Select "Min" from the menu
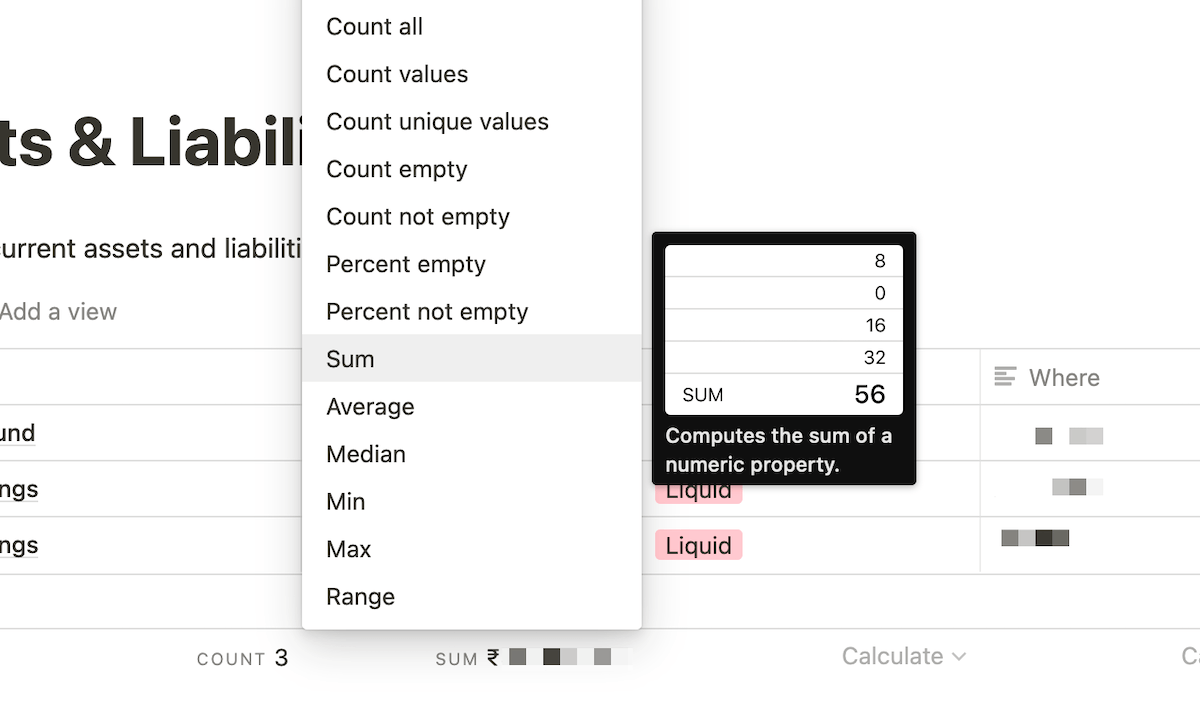Image resolution: width=1200 pixels, height=716 pixels. point(344,501)
